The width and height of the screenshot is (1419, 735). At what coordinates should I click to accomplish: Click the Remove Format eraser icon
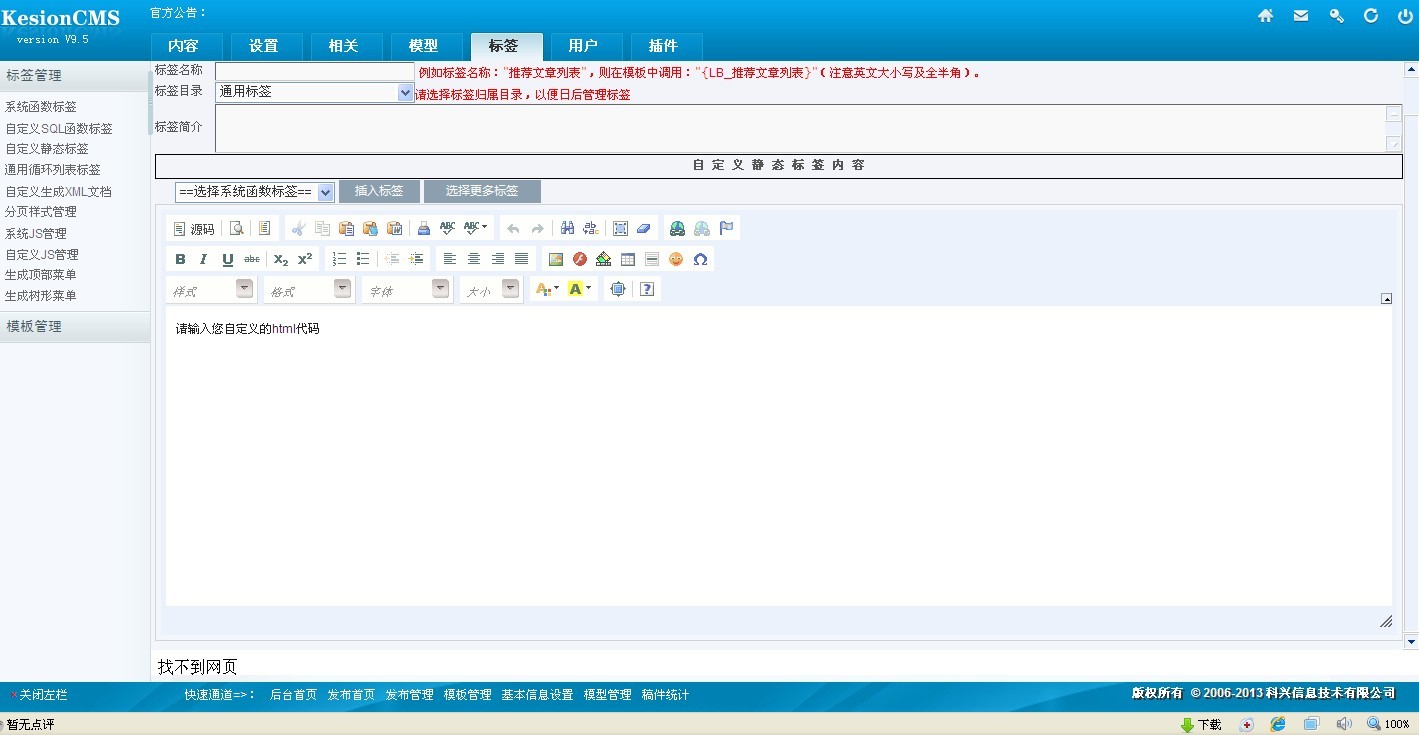pos(643,229)
